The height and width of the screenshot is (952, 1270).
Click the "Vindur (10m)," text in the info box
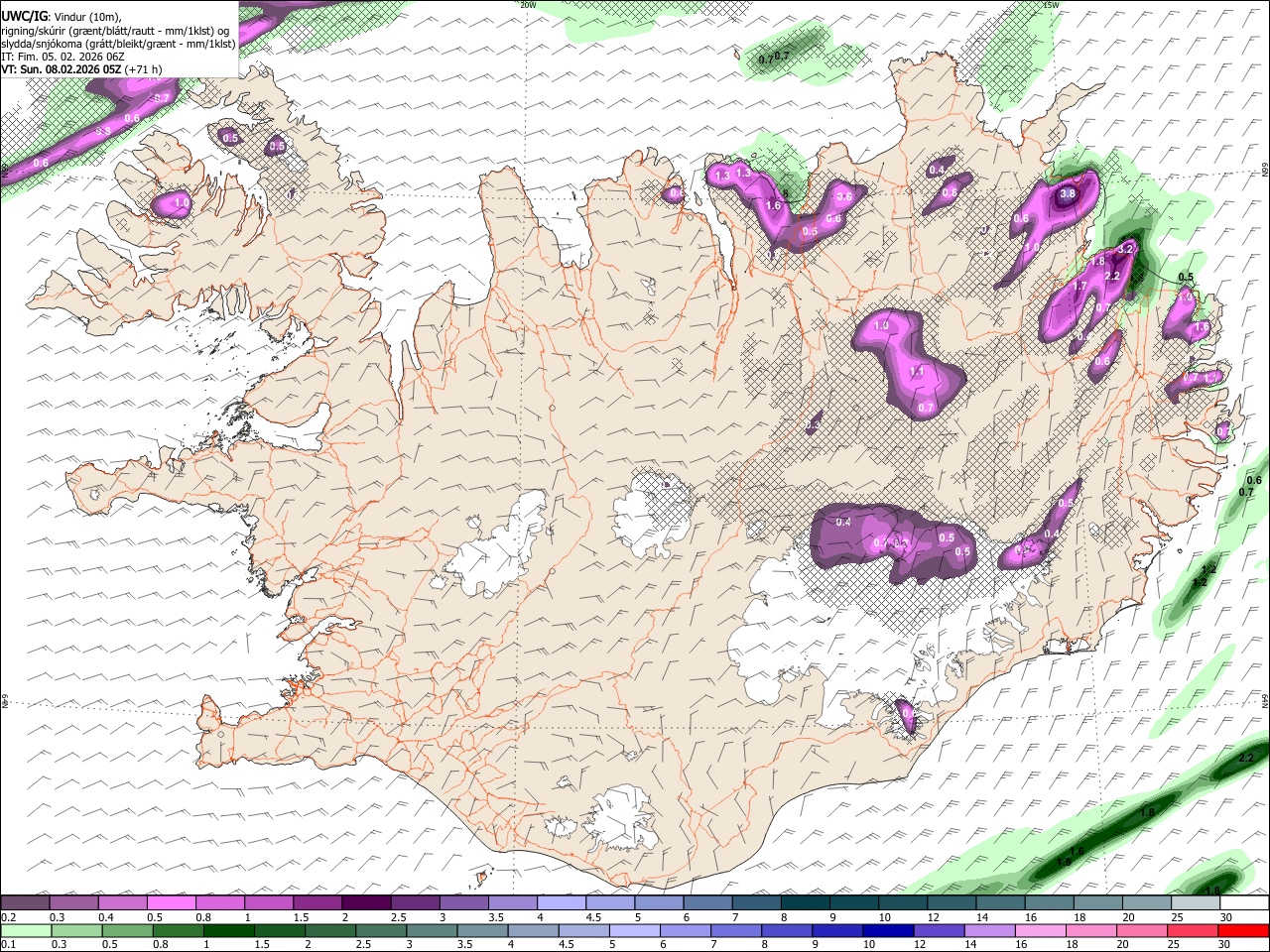pos(87,16)
